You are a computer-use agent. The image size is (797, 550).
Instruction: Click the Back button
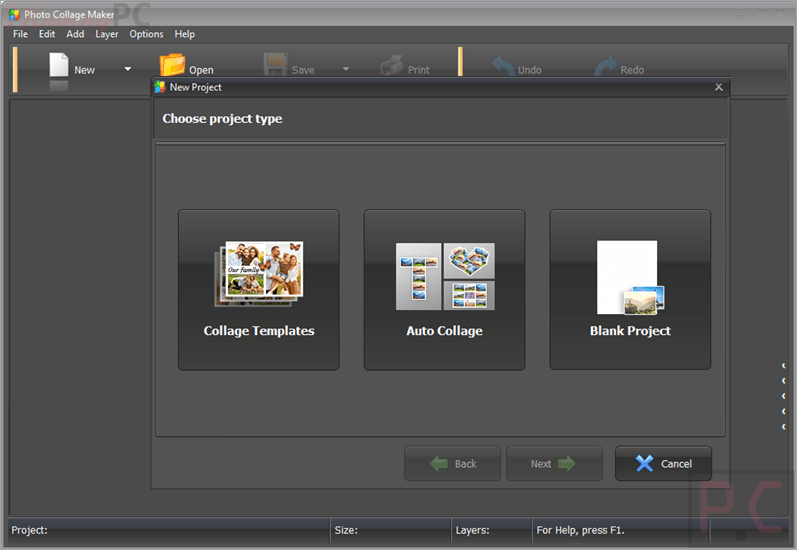tap(452, 464)
